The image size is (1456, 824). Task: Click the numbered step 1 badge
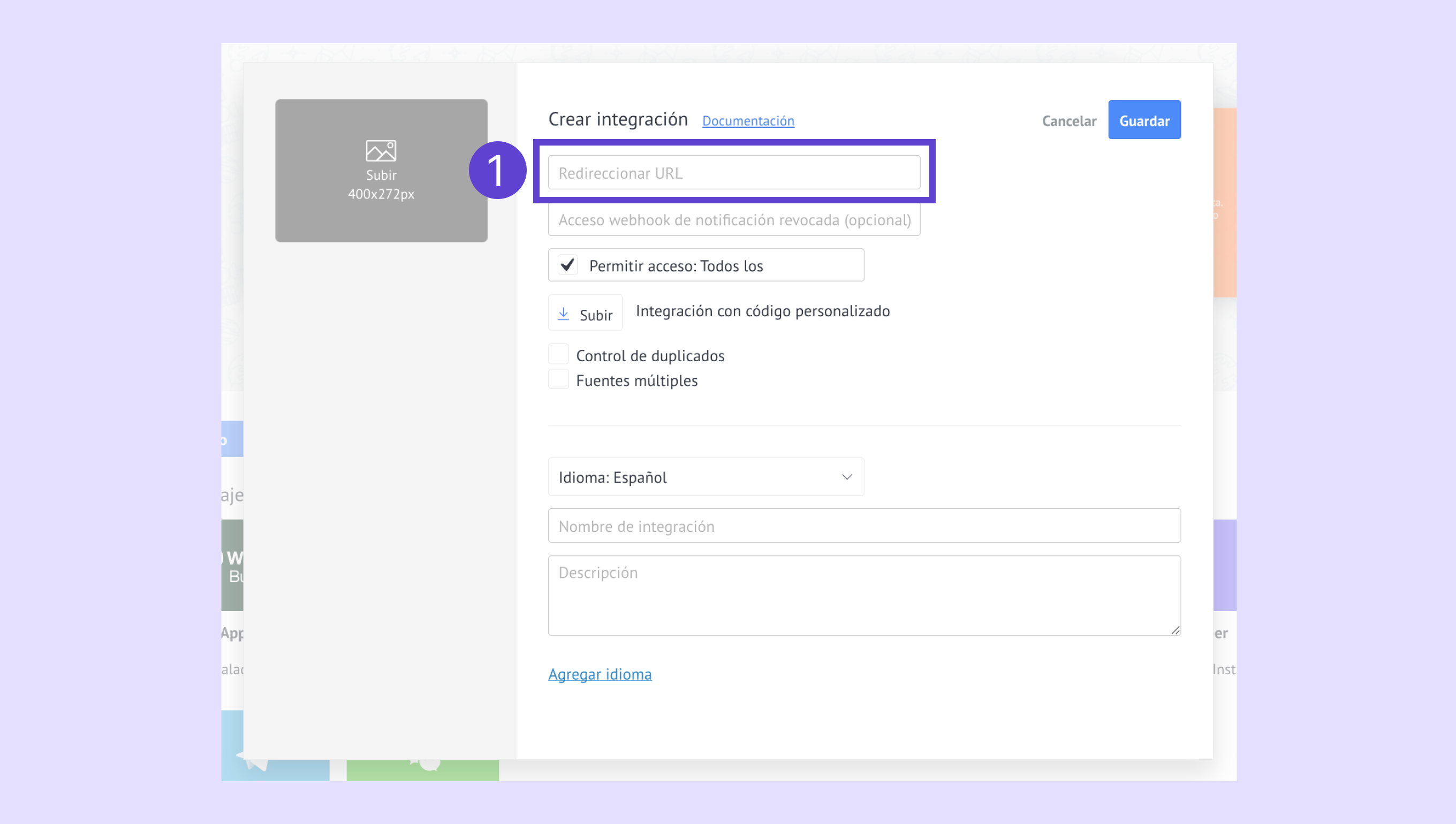click(497, 170)
